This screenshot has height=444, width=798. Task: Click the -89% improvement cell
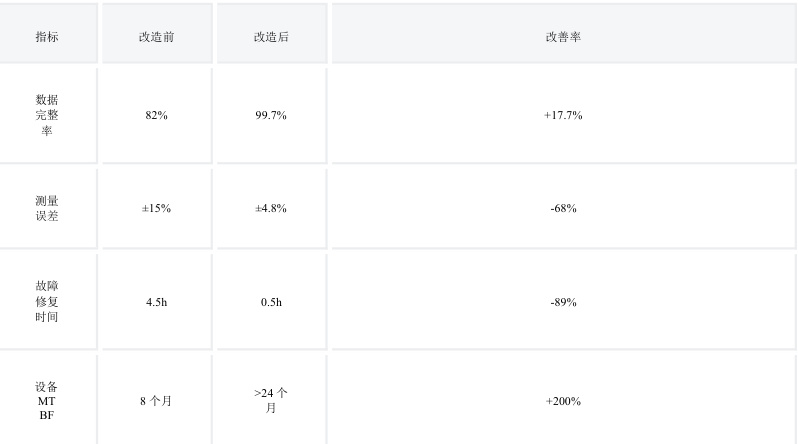(563, 301)
